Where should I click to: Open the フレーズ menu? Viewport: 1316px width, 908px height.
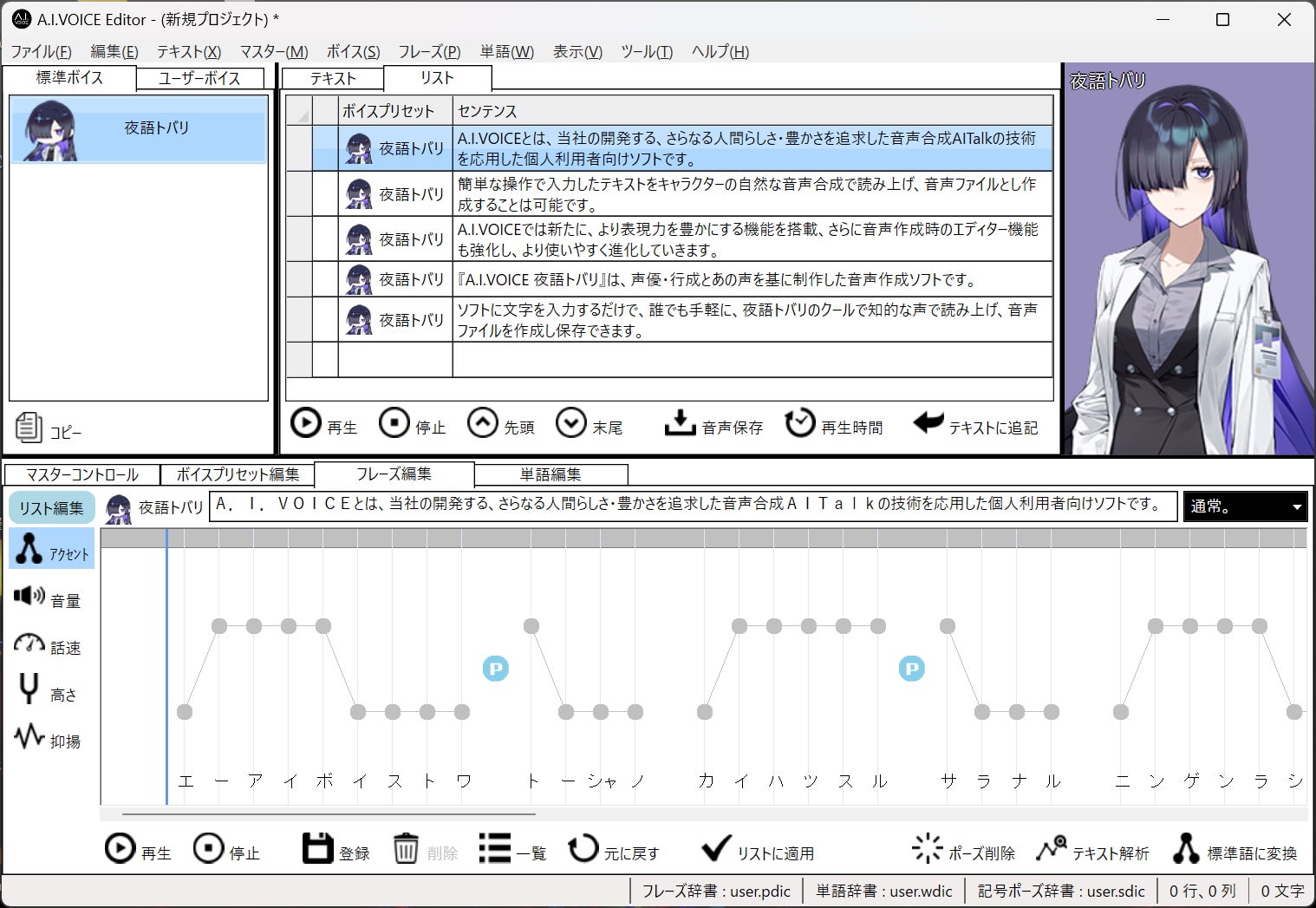pyautogui.click(x=429, y=51)
